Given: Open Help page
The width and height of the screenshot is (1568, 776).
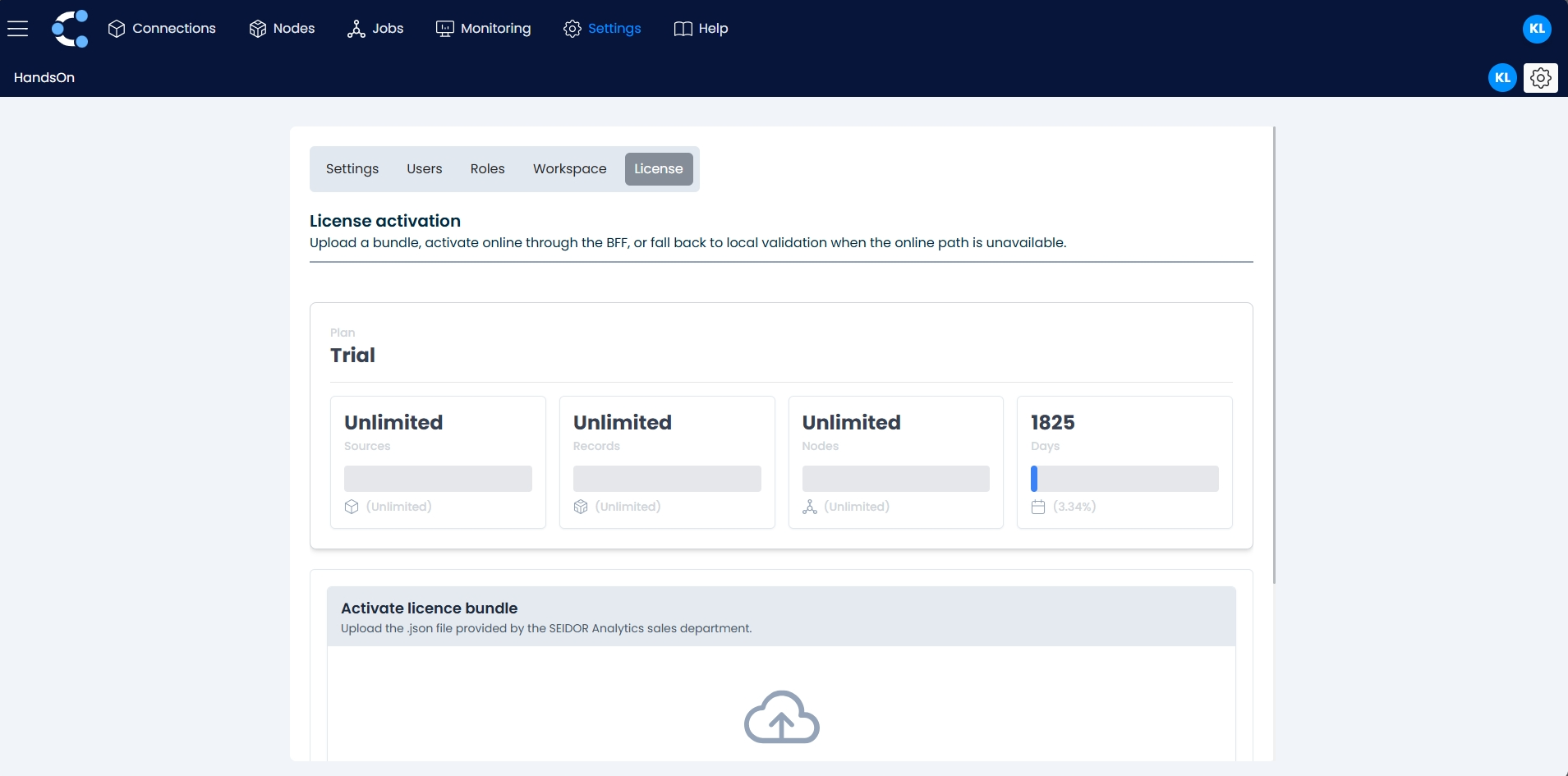Looking at the screenshot, I should [701, 29].
